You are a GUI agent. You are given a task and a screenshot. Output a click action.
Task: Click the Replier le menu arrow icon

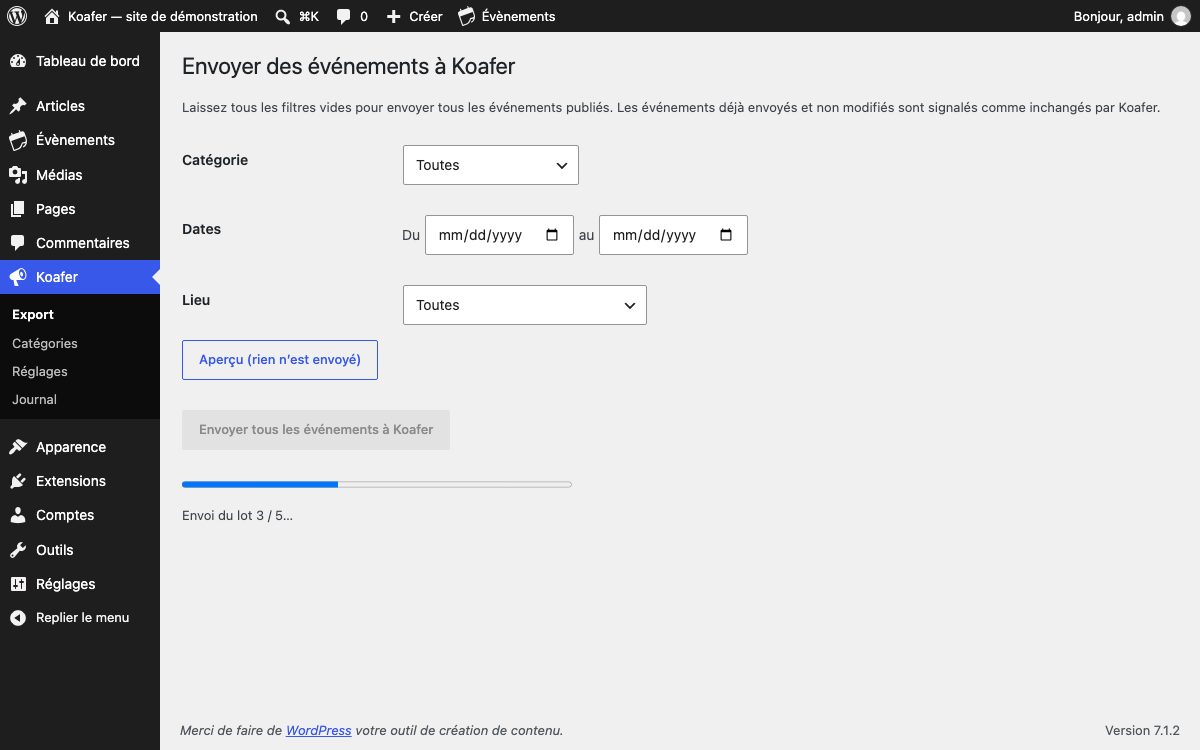(x=18, y=618)
